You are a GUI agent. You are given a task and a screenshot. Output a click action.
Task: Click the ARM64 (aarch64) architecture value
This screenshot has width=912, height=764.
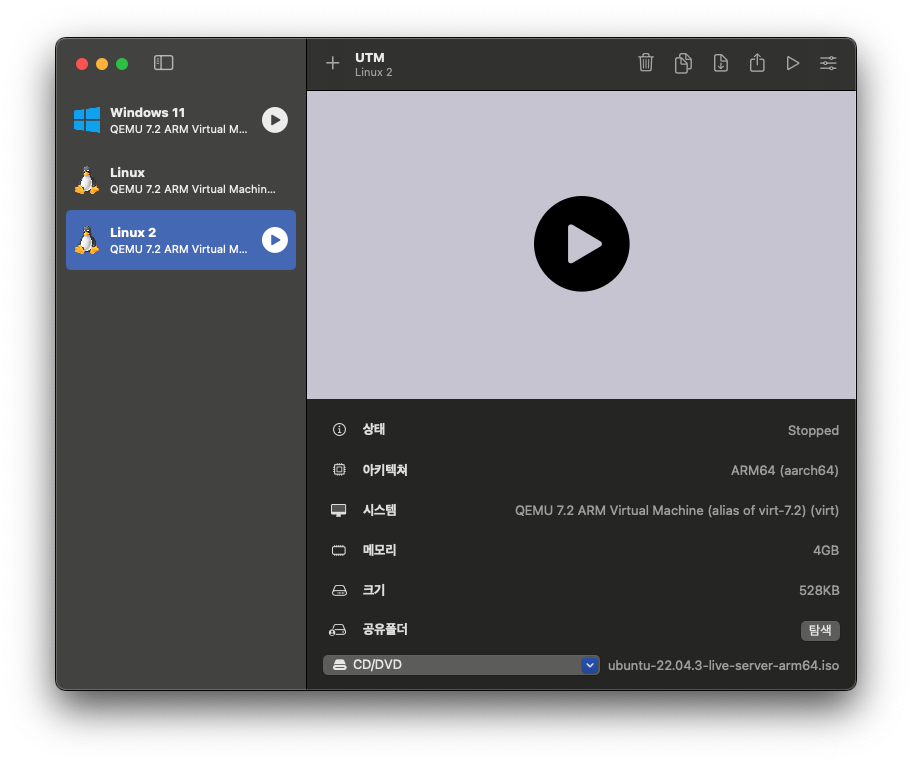(785, 470)
